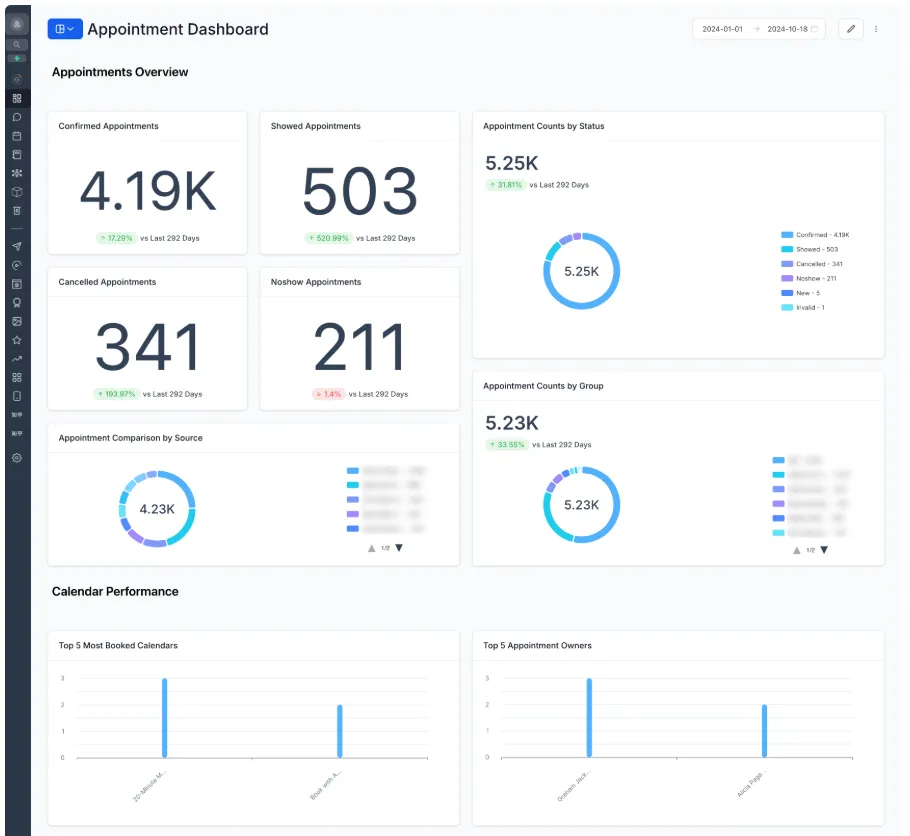Image resolution: width=910 pixels, height=836 pixels.
Task: Toggle the Confirmed legend entry in status chart
Action: [815, 235]
